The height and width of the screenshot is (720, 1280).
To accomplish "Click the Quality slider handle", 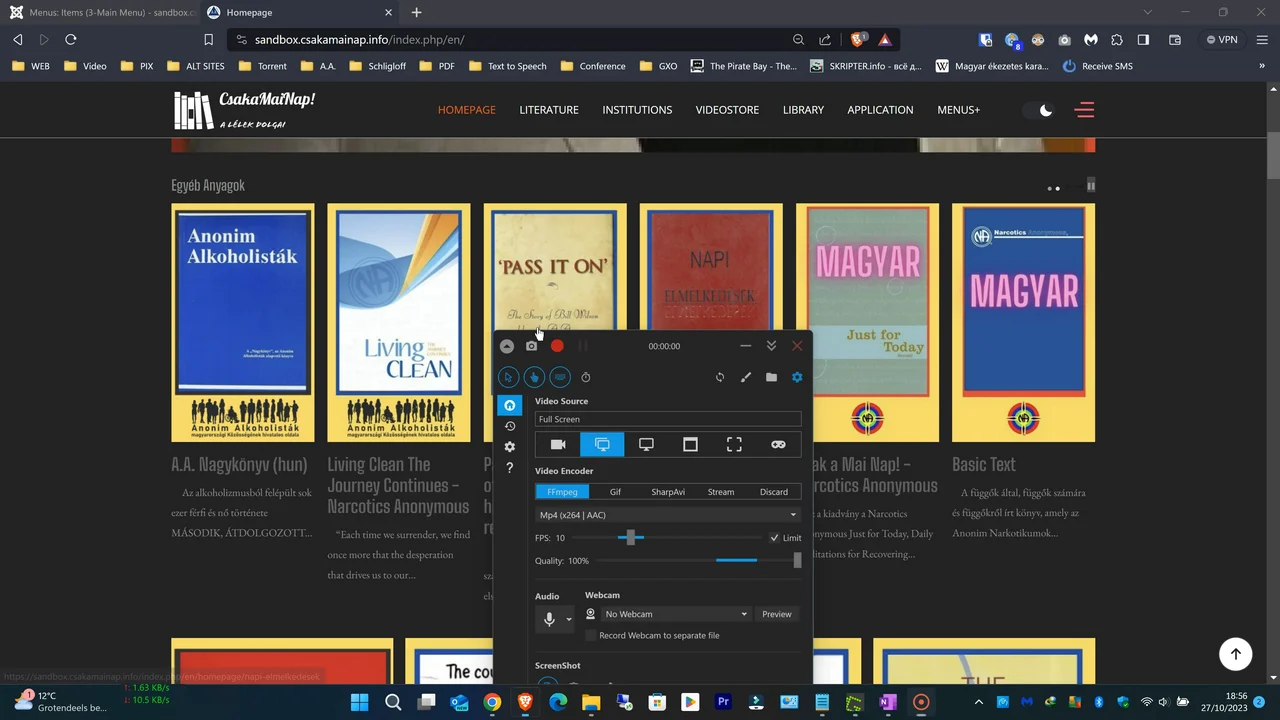I will [797, 561].
